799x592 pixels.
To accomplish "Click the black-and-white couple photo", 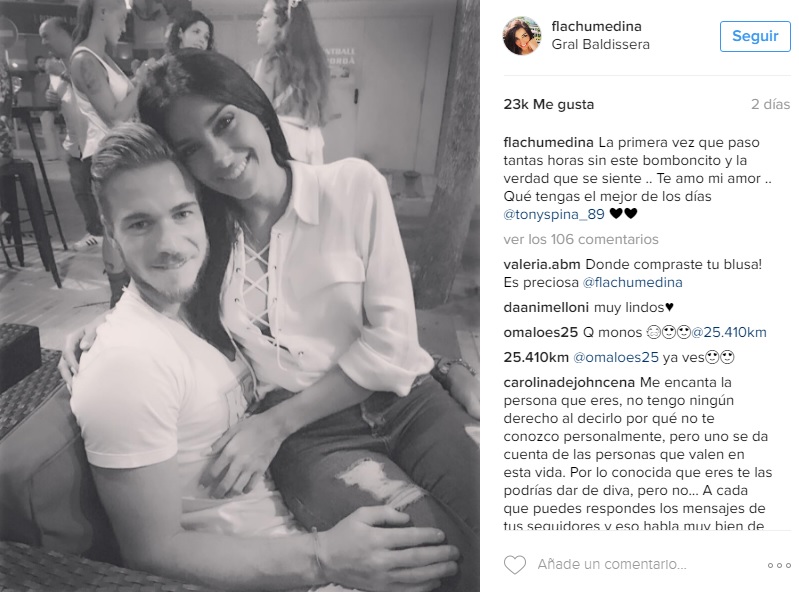I will 239,296.
